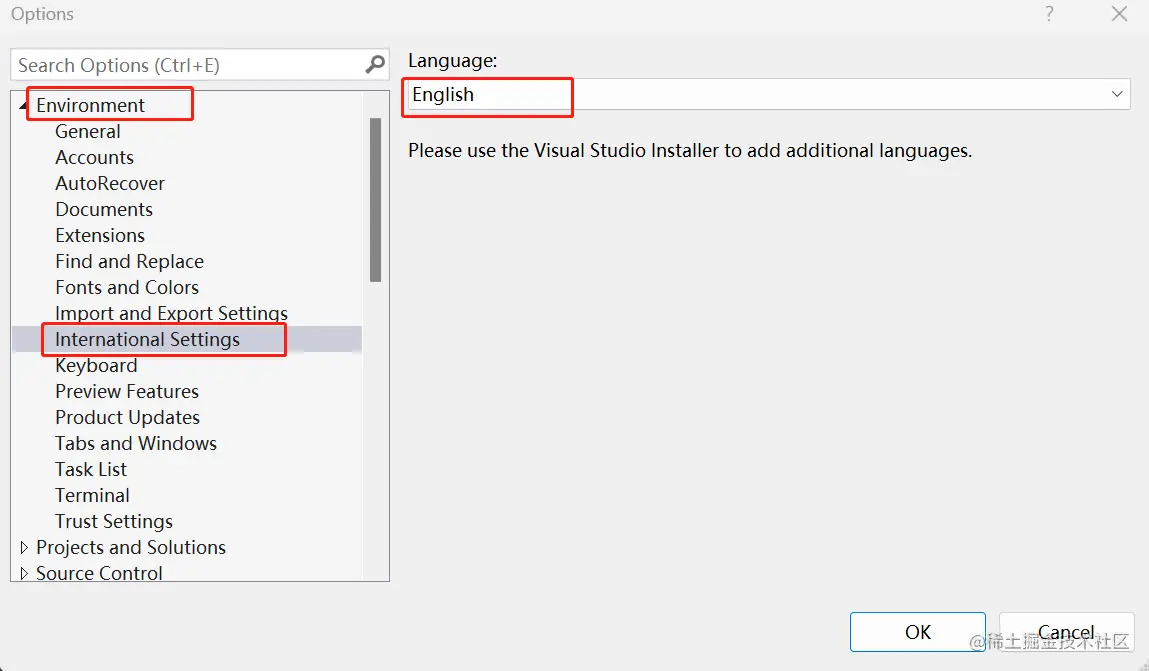1149x671 pixels.
Task: Click the options tree scrollbar thumb
Action: (x=375, y=200)
